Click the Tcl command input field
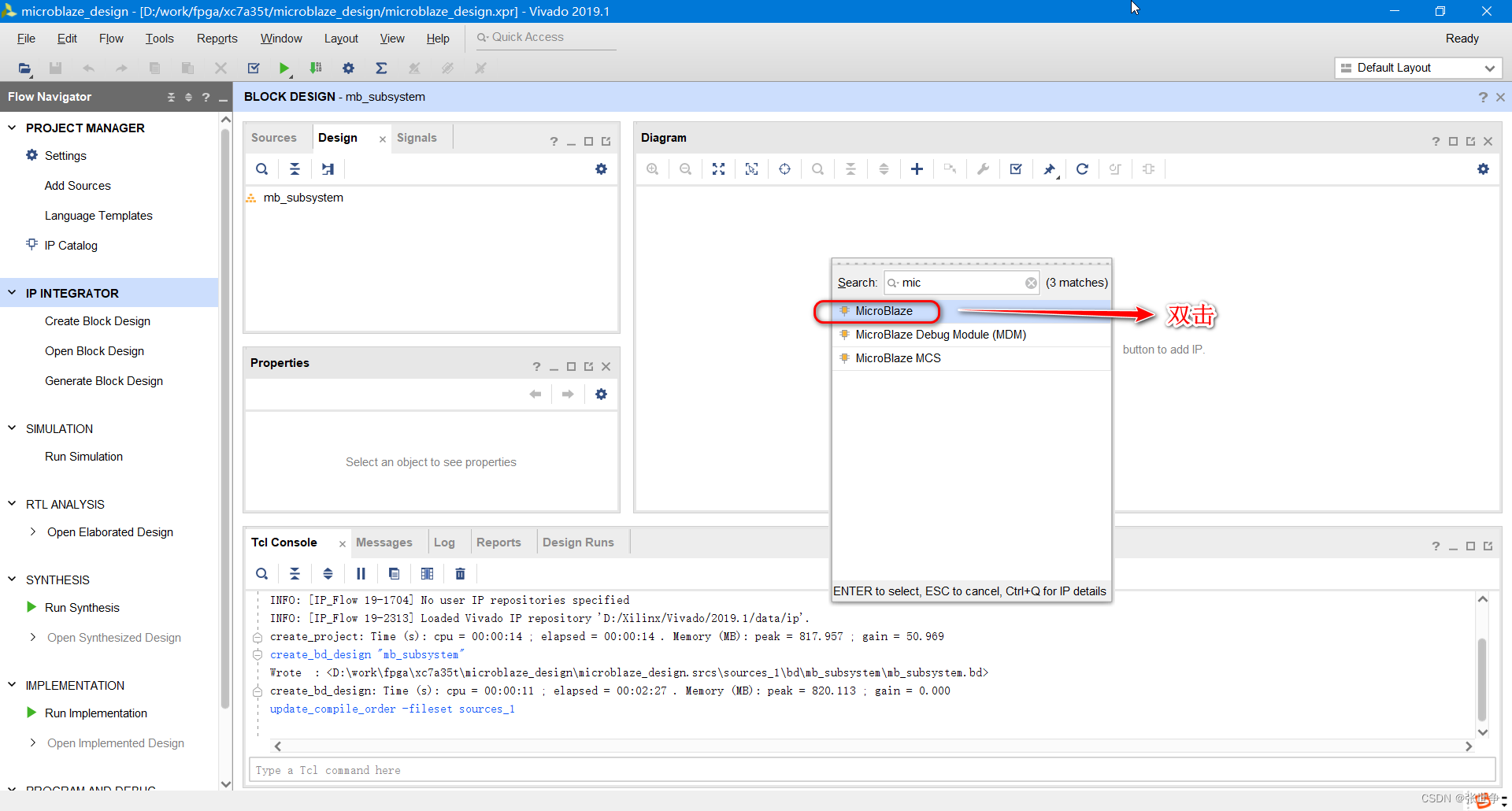The image size is (1512, 811). point(872,770)
